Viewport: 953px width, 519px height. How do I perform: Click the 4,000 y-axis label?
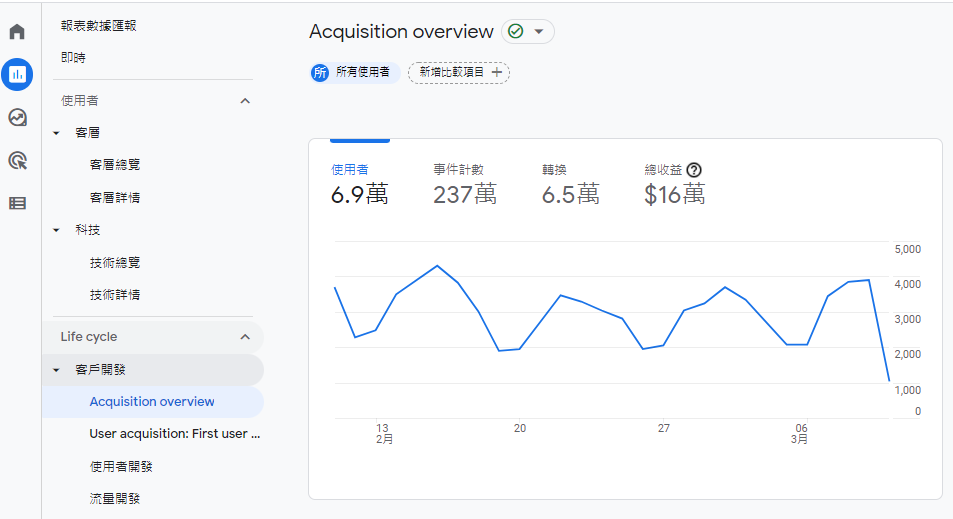pos(907,284)
